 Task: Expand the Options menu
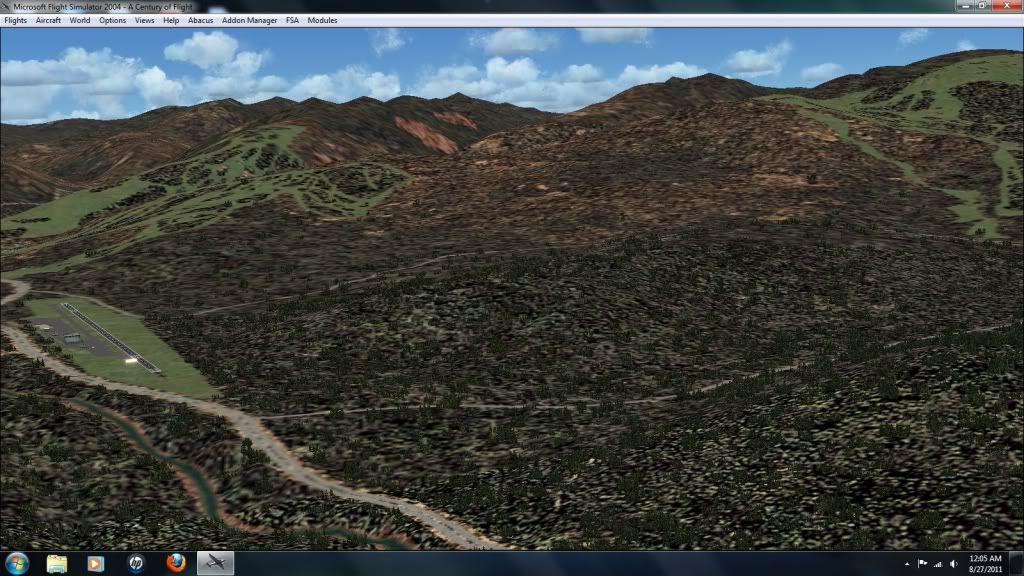coord(112,20)
